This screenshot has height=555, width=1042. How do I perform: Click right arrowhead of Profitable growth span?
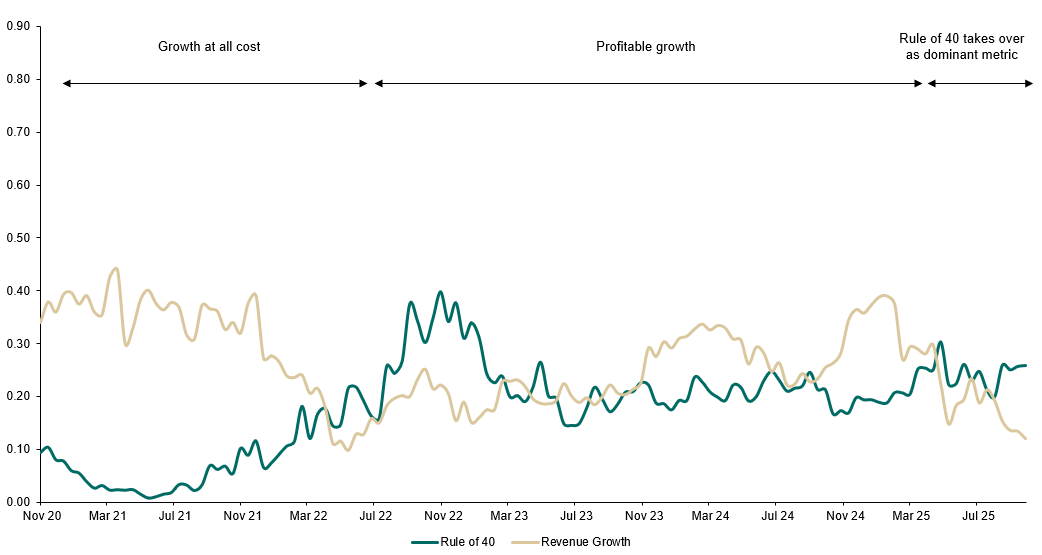pos(918,83)
